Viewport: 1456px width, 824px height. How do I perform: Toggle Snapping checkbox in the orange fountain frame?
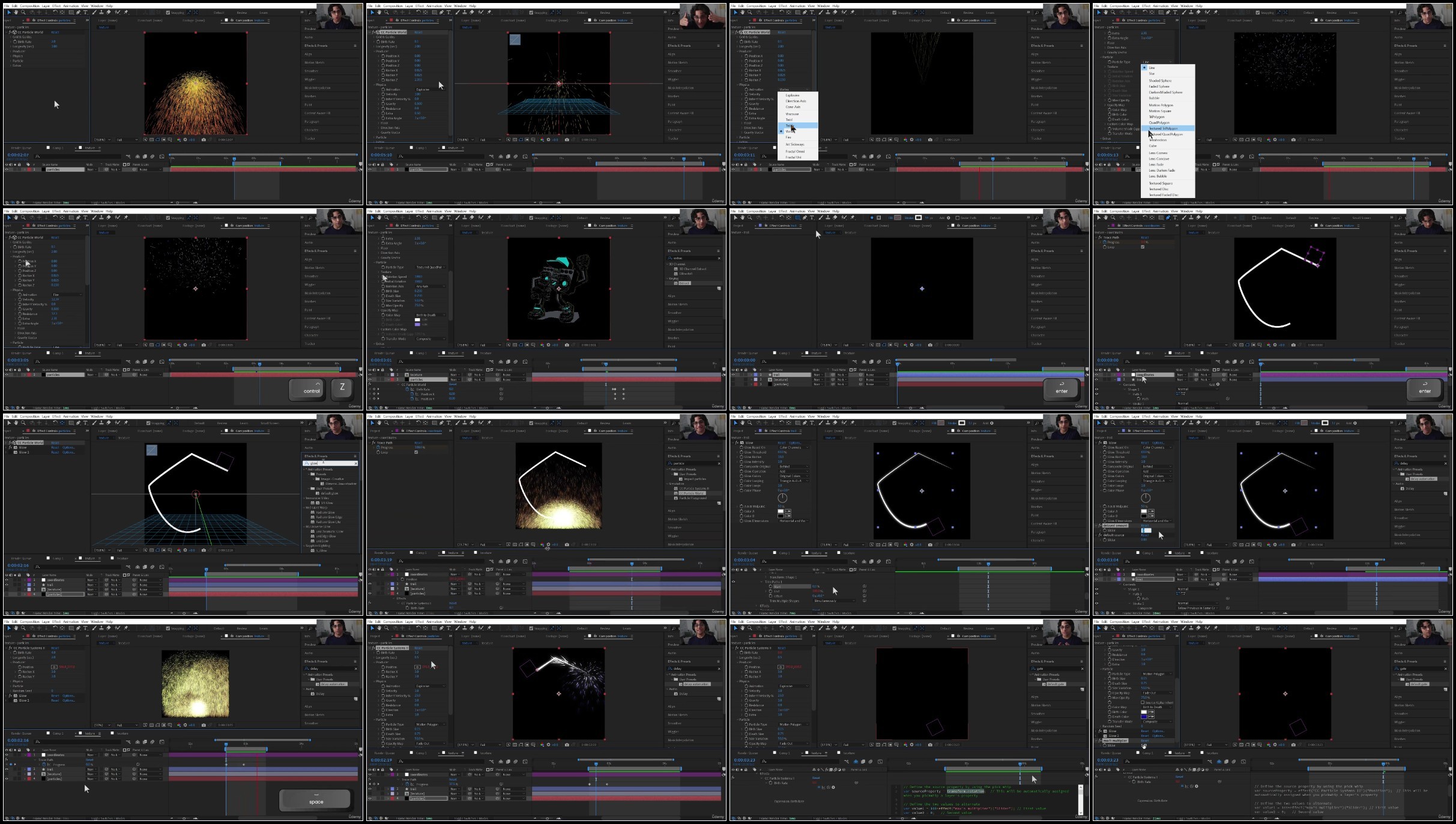168,12
